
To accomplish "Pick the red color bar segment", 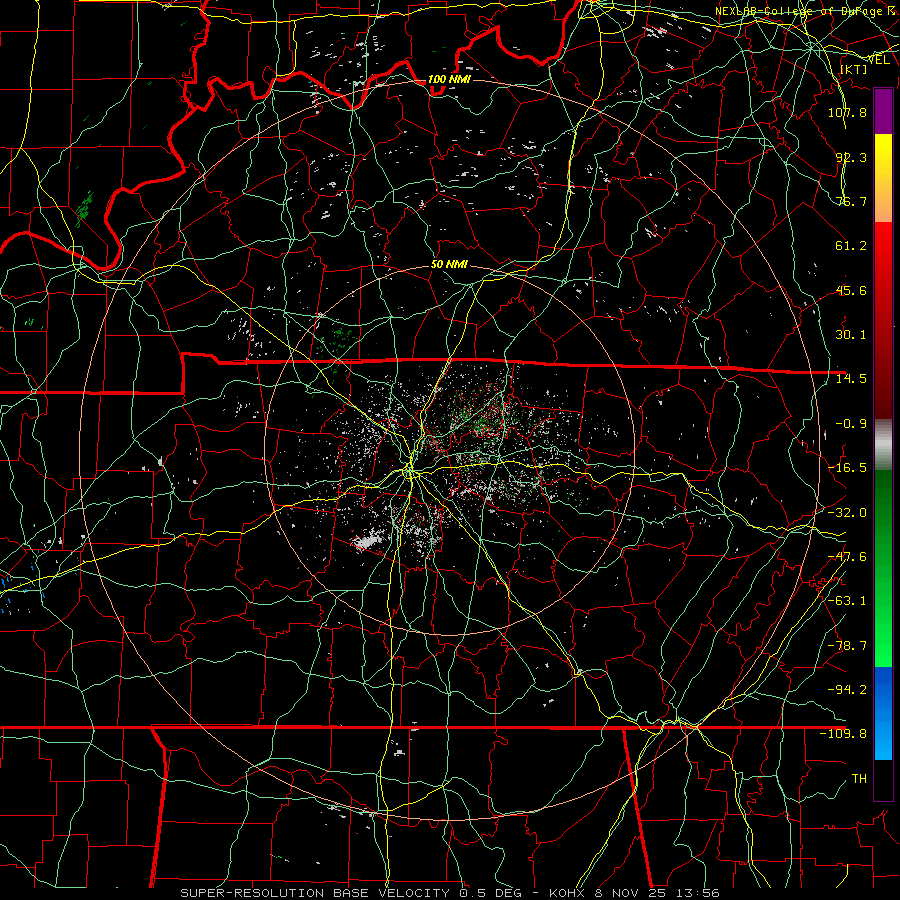I will tap(883, 320).
